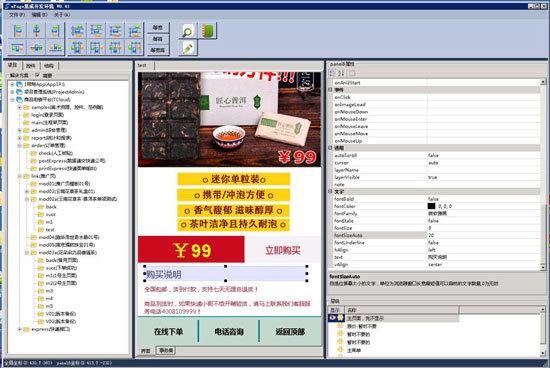This screenshot has width=550, height=368.
Task: Click the bulb icon beside 主菜单 layer
Action: [x=340, y=350]
